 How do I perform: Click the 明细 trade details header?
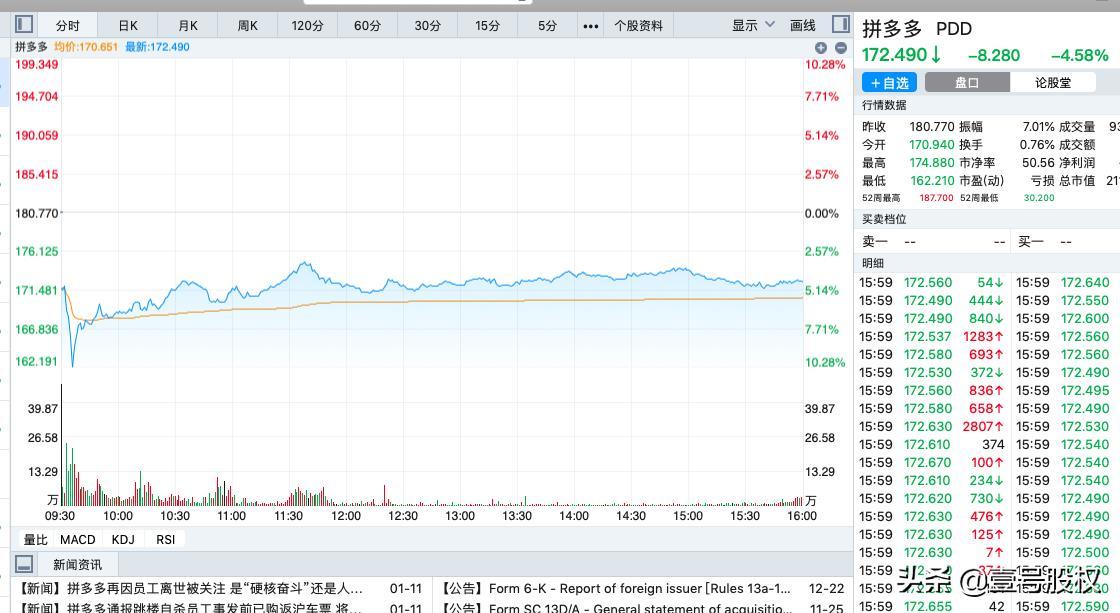[x=873, y=263]
